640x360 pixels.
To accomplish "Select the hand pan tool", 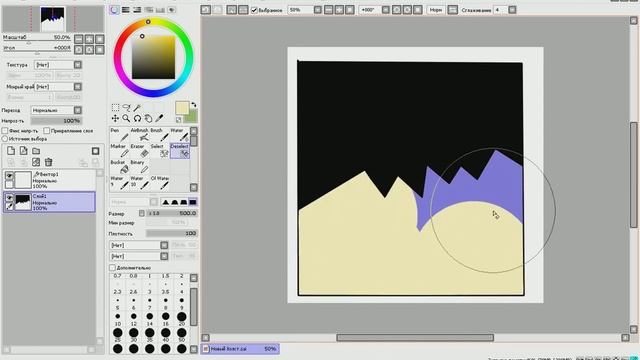I will pyautogui.click(x=148, y=118).
